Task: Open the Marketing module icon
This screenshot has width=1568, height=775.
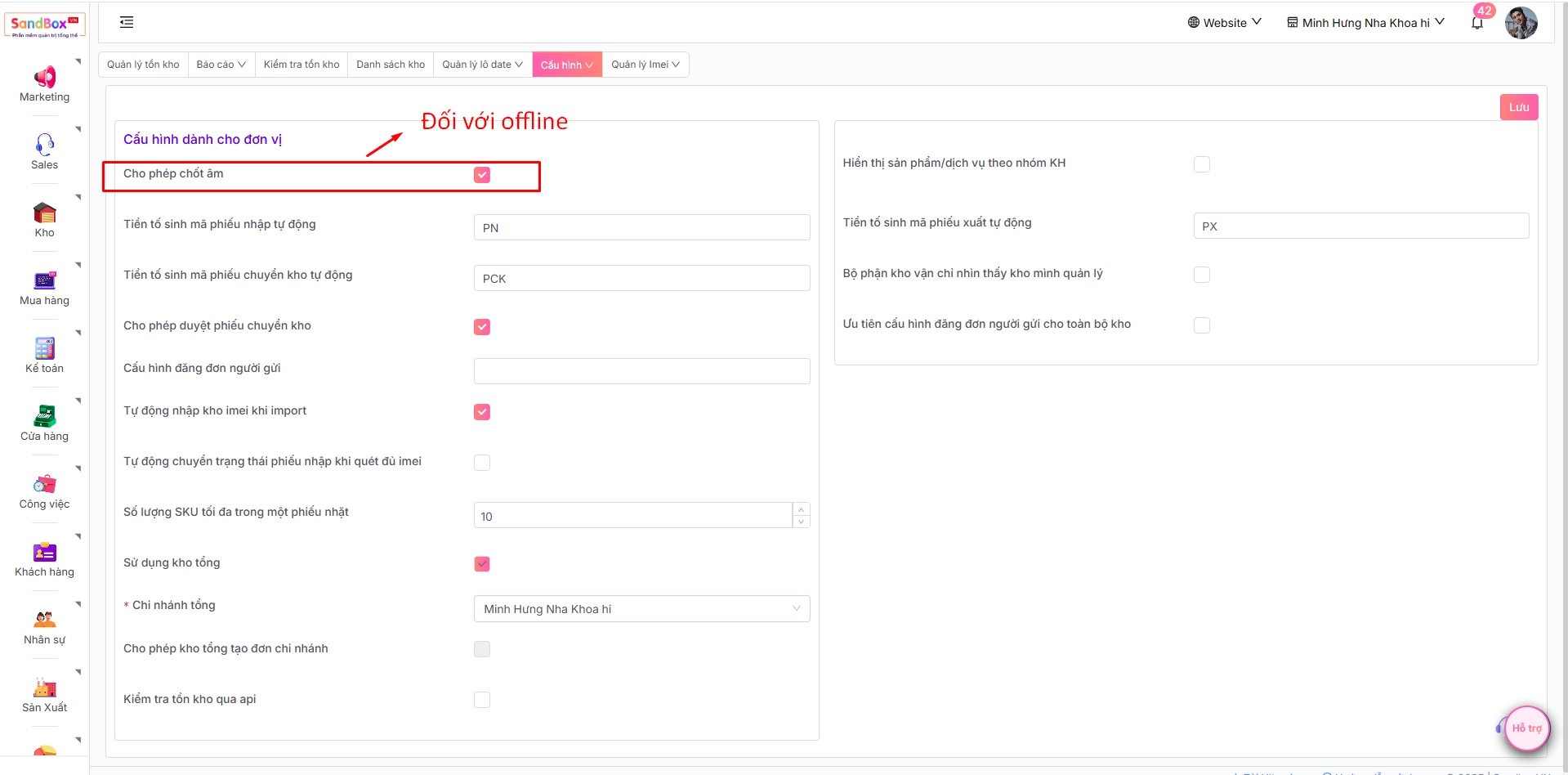Action: pyautogui.click(x=44, y=78)
